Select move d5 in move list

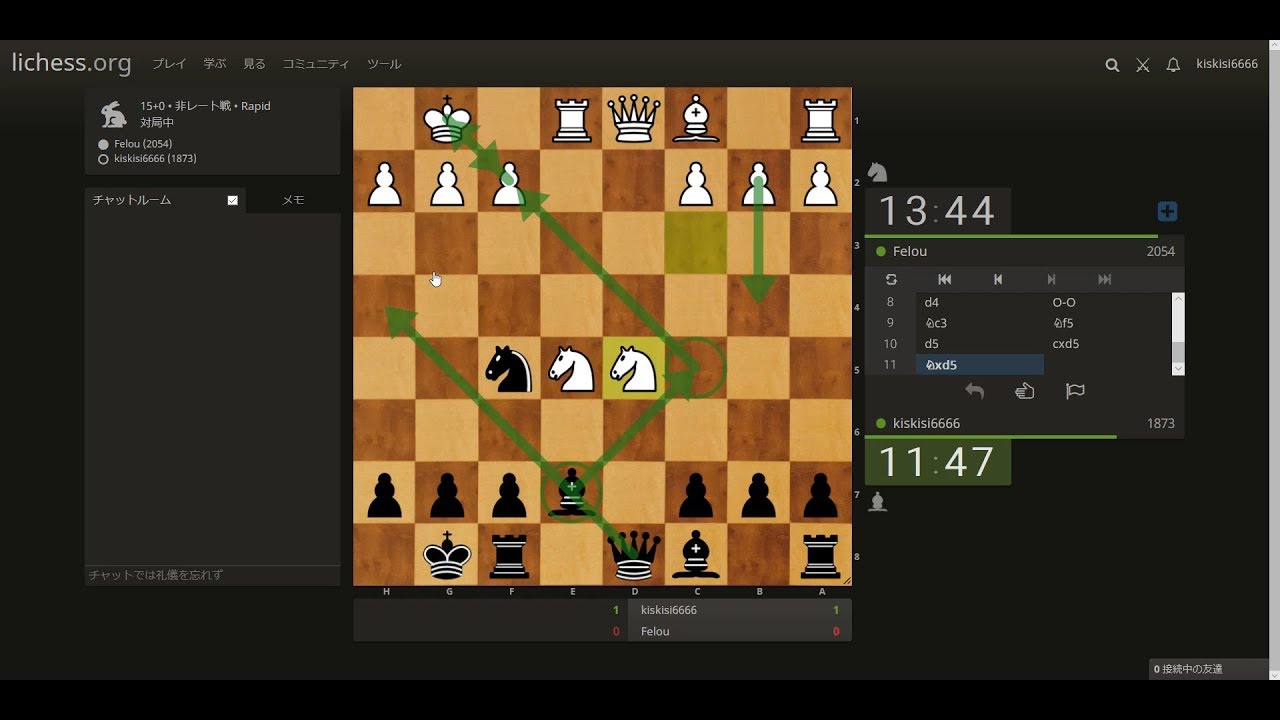point(980,344)
